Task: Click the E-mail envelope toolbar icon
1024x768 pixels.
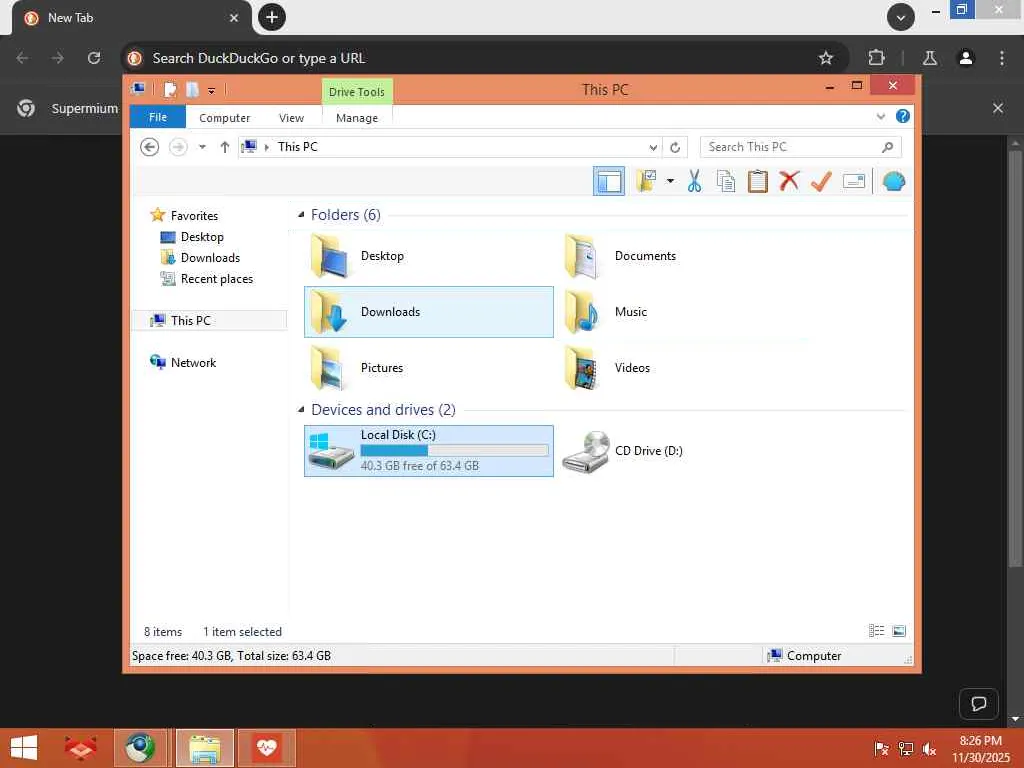Action: pyautogui.click(x=854, y=181)
